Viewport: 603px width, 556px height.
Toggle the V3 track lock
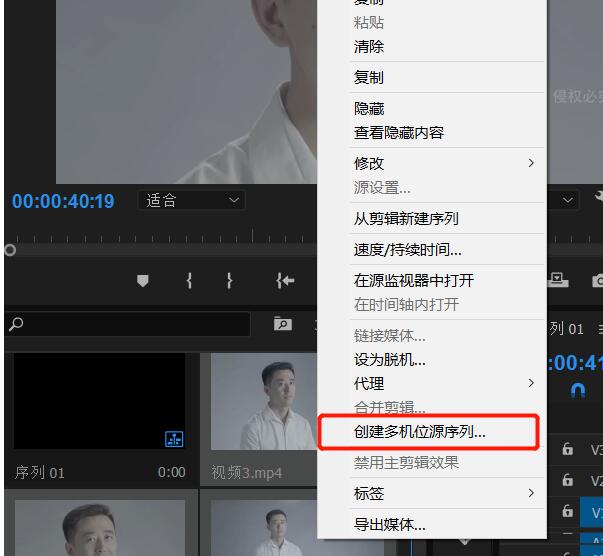coord(568,451)
